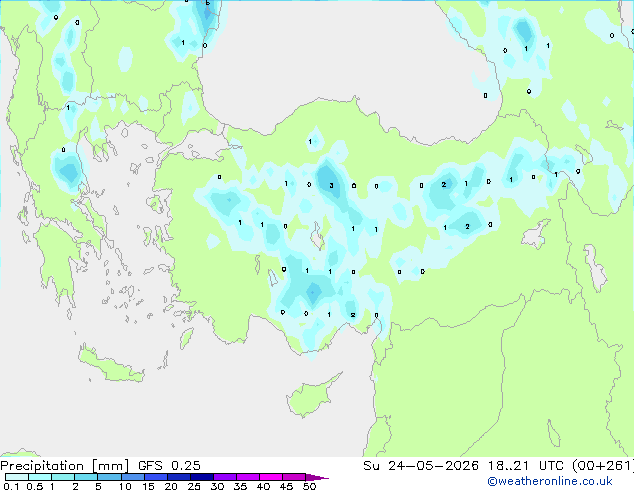Click the island of Cyprus on the map
The image size is (634, 490).
[x=309, y=396]
